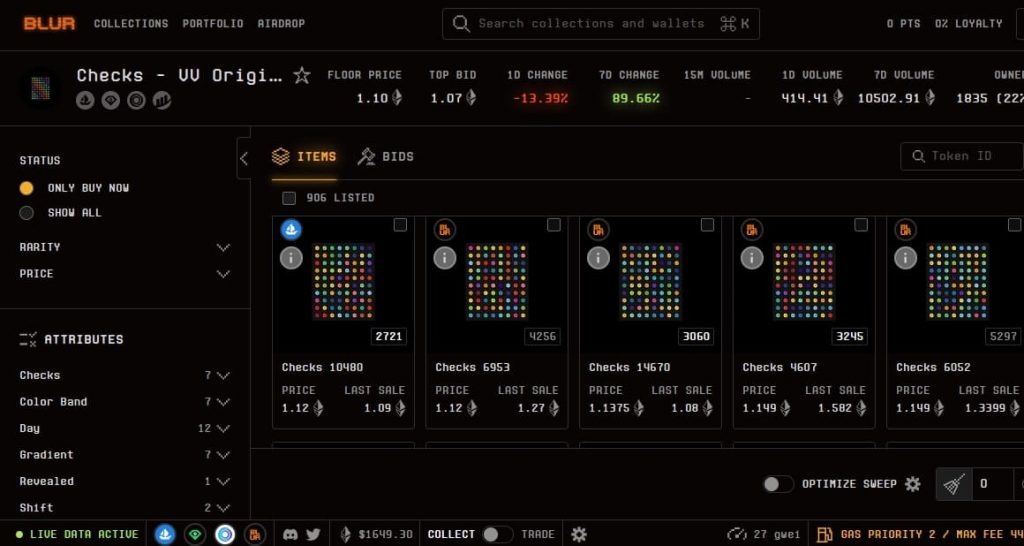Open the Airdrop nav item
This screenshot has width=1024, height=546.
(281, 24)
